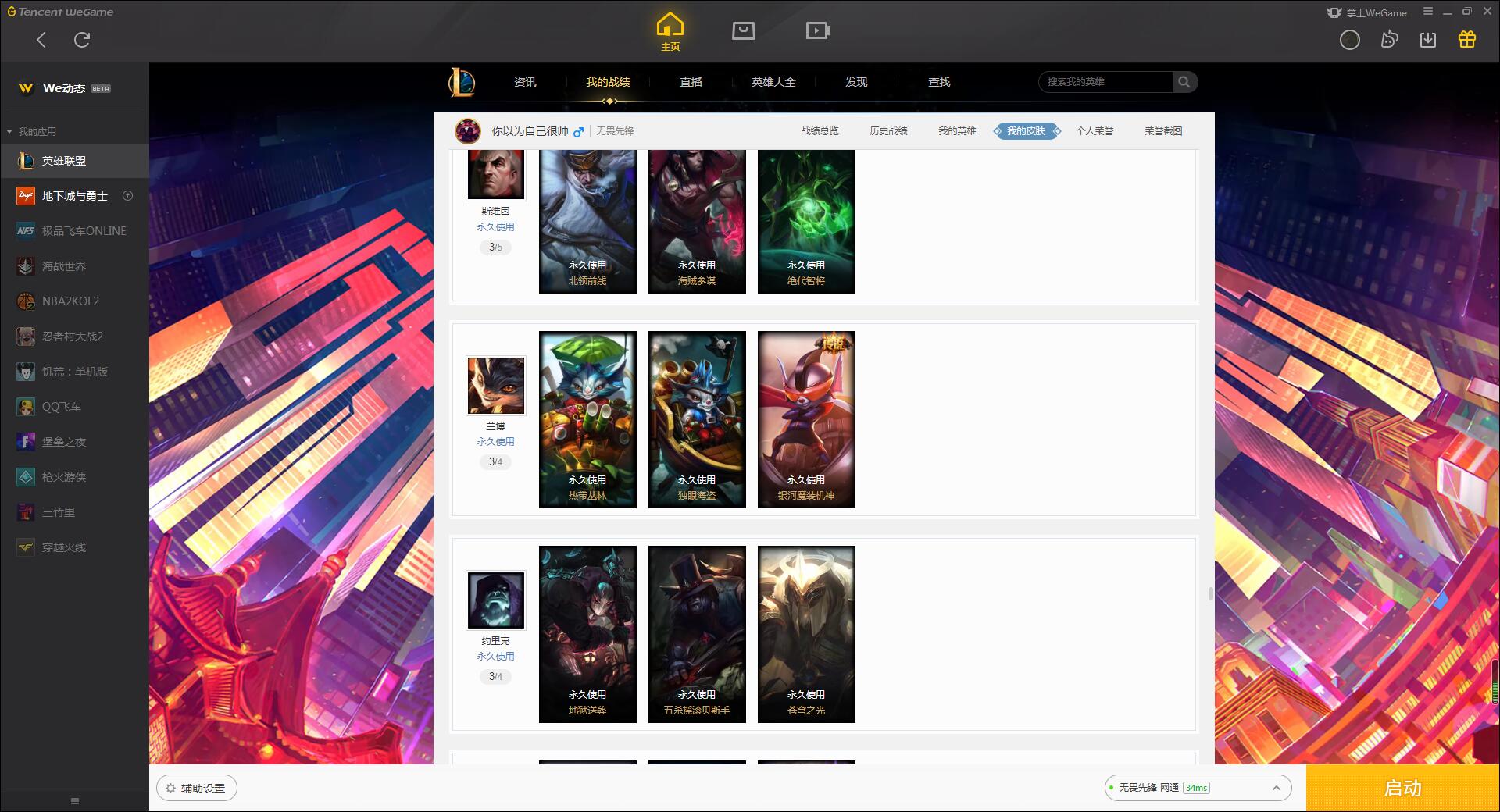This screenshot has width=1500, height=812.
Task: Open the 我的战绩 tab
Action: coord(608,82)
